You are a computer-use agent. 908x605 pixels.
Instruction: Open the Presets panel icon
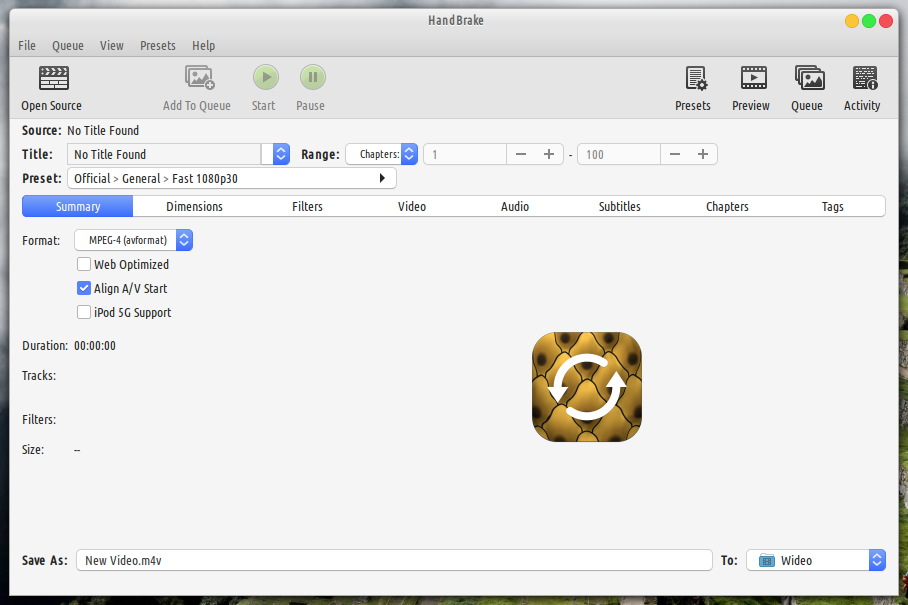pyautogui.click(x=695, y=78)
